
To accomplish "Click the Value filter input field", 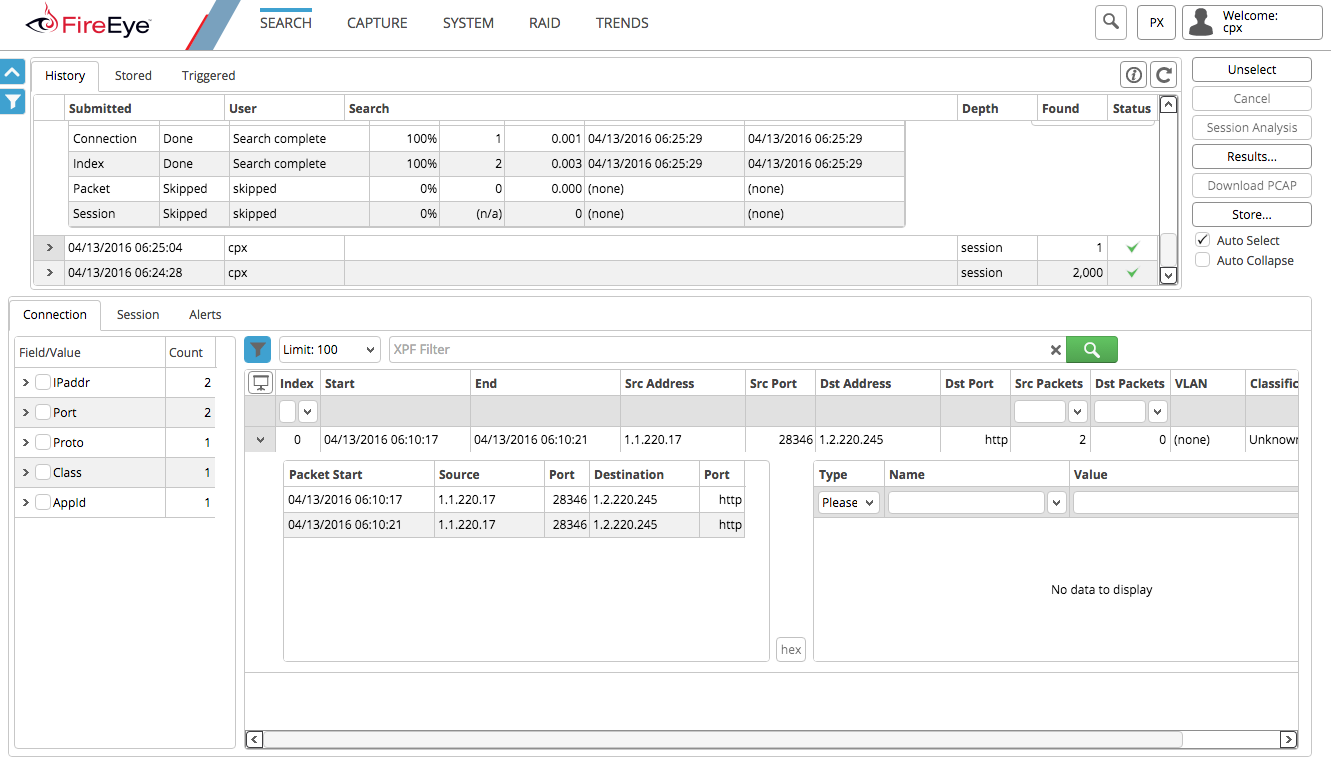I will point(1185,503).
